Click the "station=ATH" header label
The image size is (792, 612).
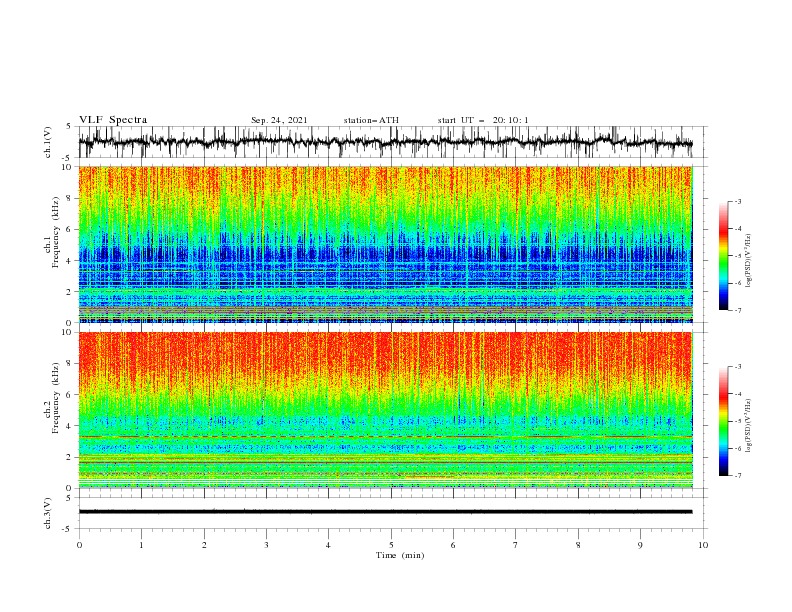(371, 120)
